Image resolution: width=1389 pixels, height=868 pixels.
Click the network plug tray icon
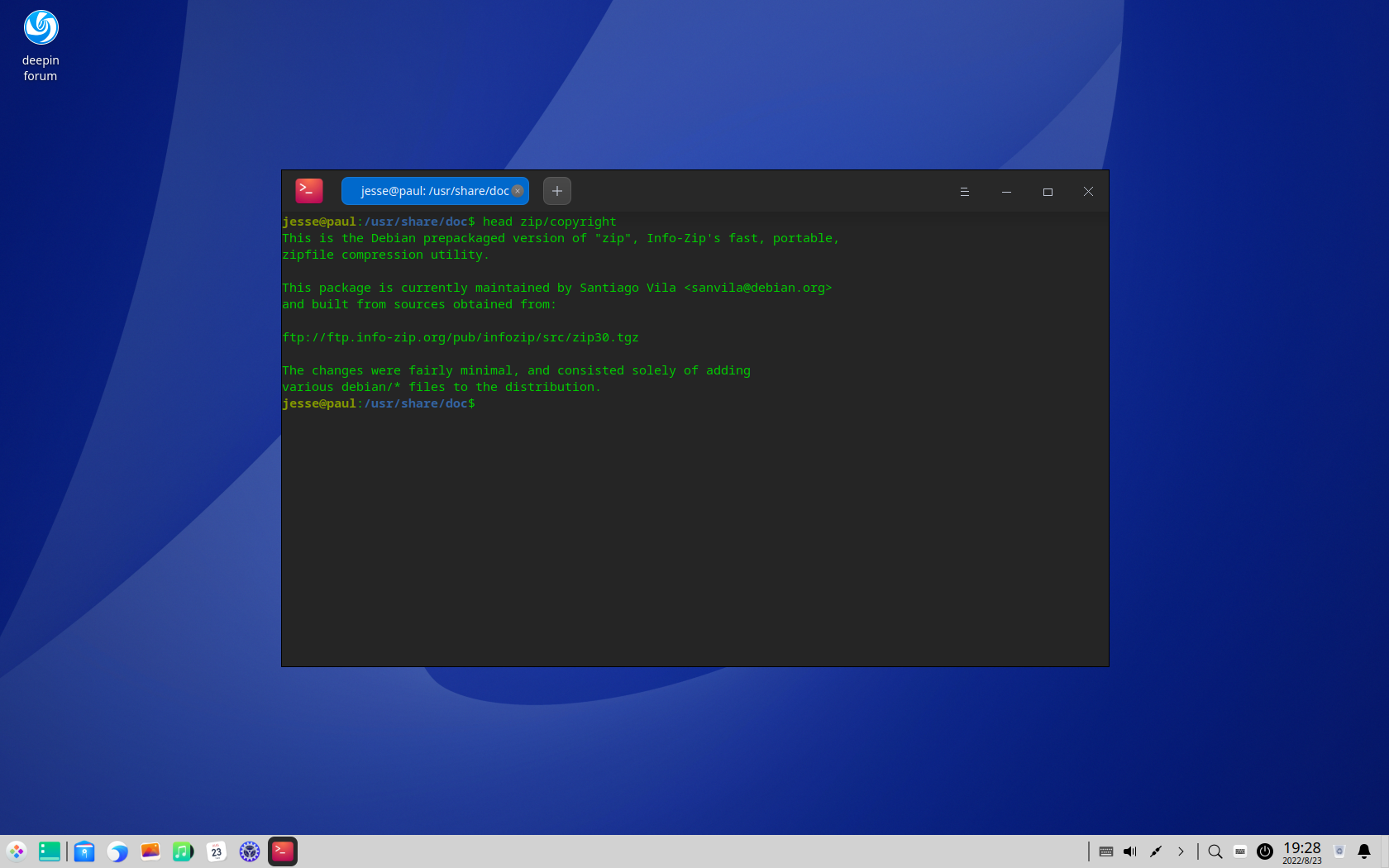pyautogui.click(x=1156, y=851)
